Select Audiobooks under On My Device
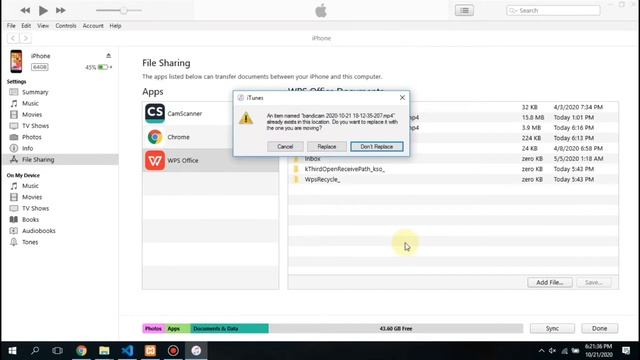Image resolution: width=640 pixels, height=360 pixels. pyautogui.click(x=38, y=231)
